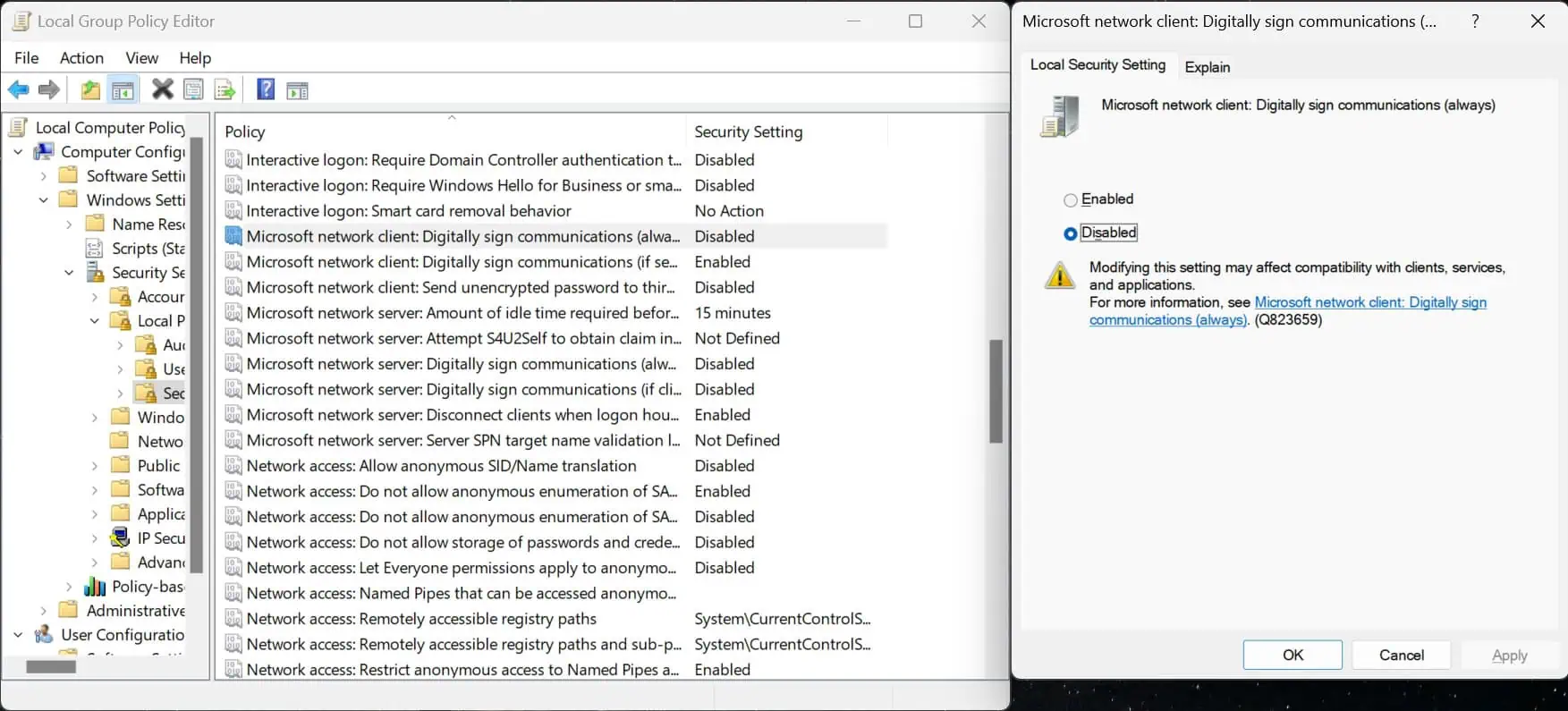Click the Cancel button in the dialog
This screenshot has width=1568, height=711.
coord(1401,655)
